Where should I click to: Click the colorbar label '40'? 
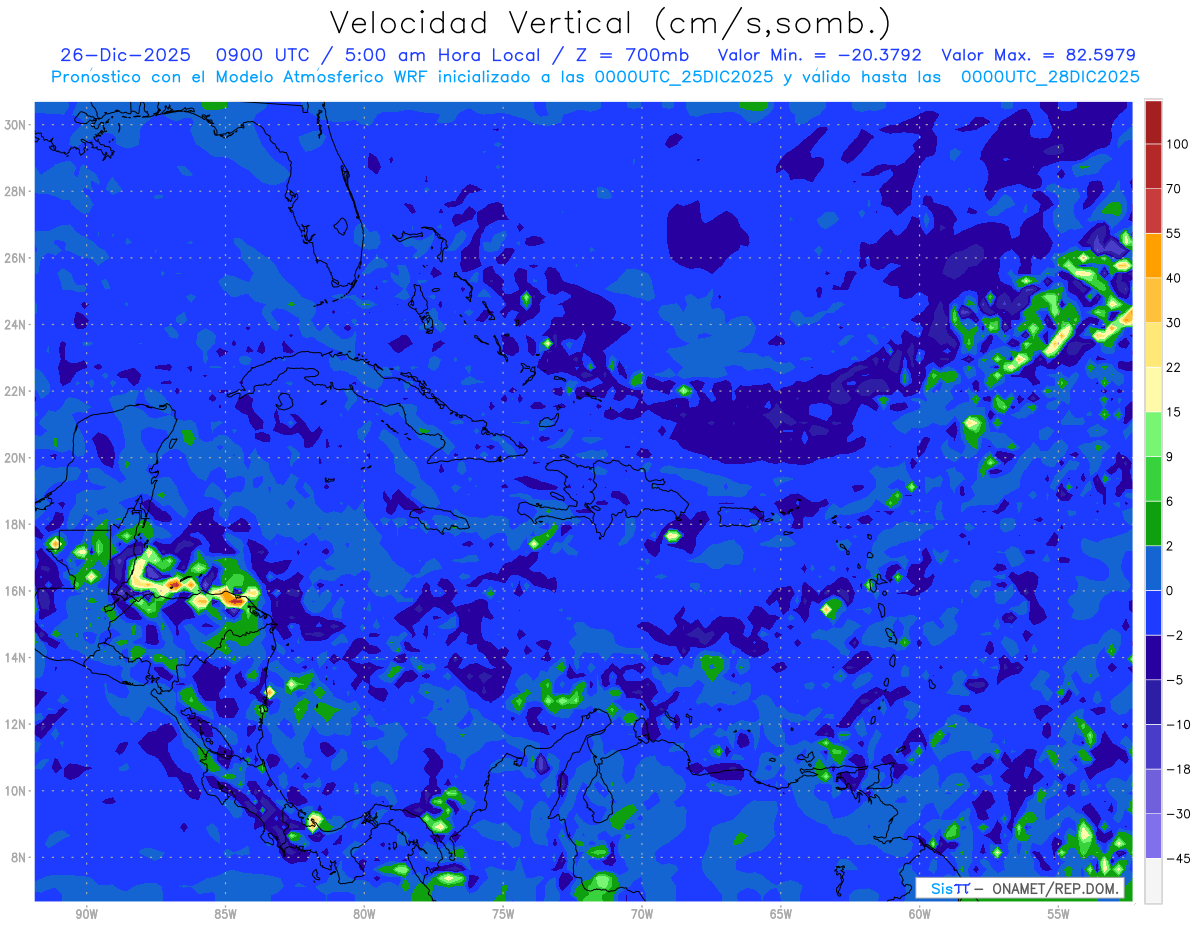[1173, 278]
